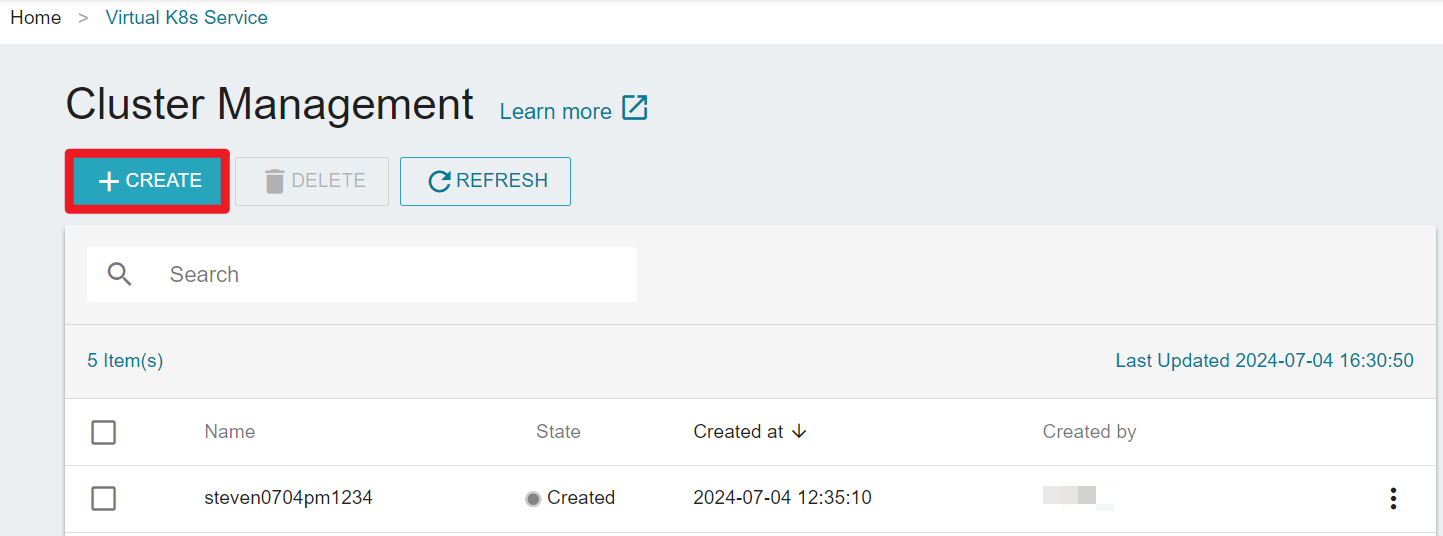1443x536 pixels.
Task: Click the Home breadcrumb
Action: click(x=36, y=18)
